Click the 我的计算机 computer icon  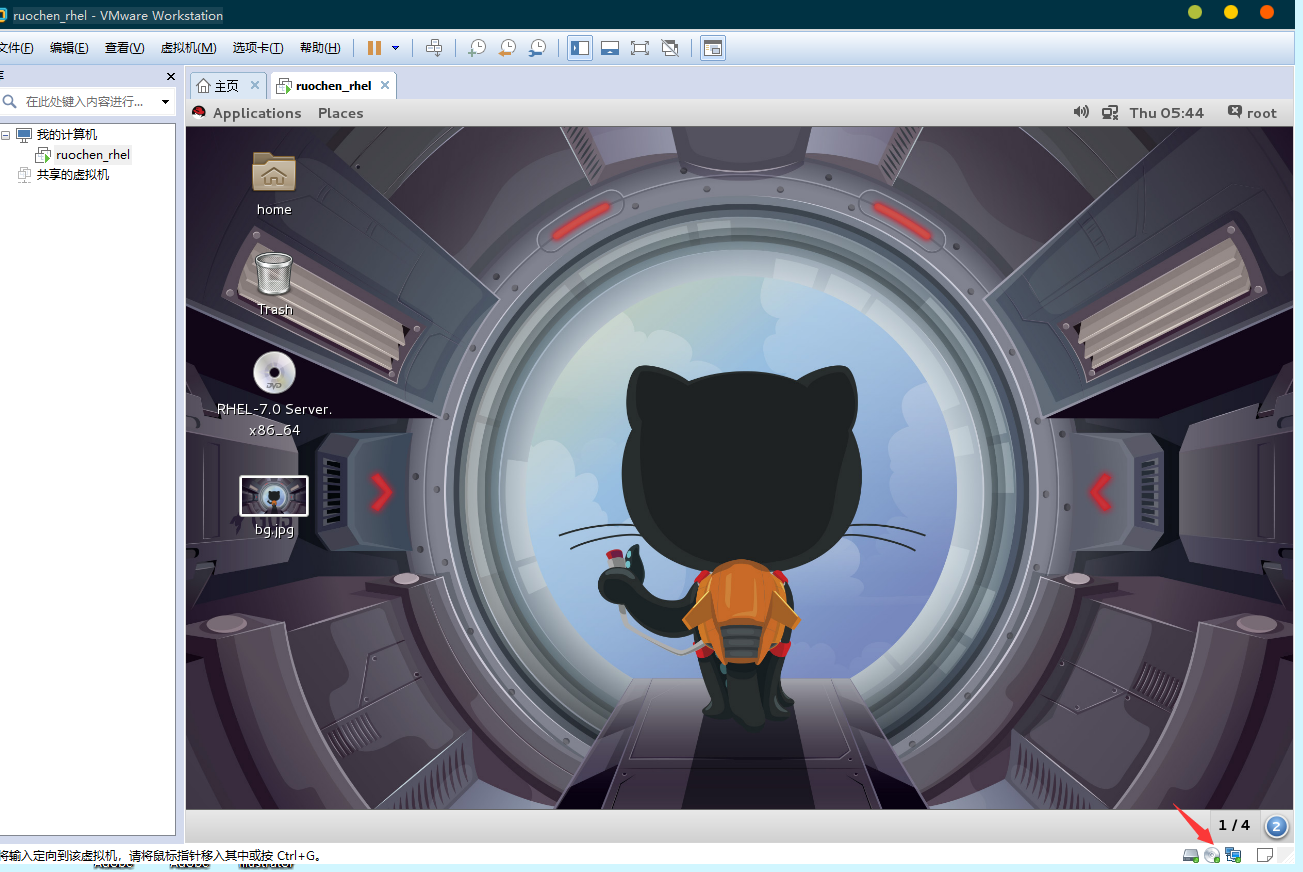click(x=24, y=135)
